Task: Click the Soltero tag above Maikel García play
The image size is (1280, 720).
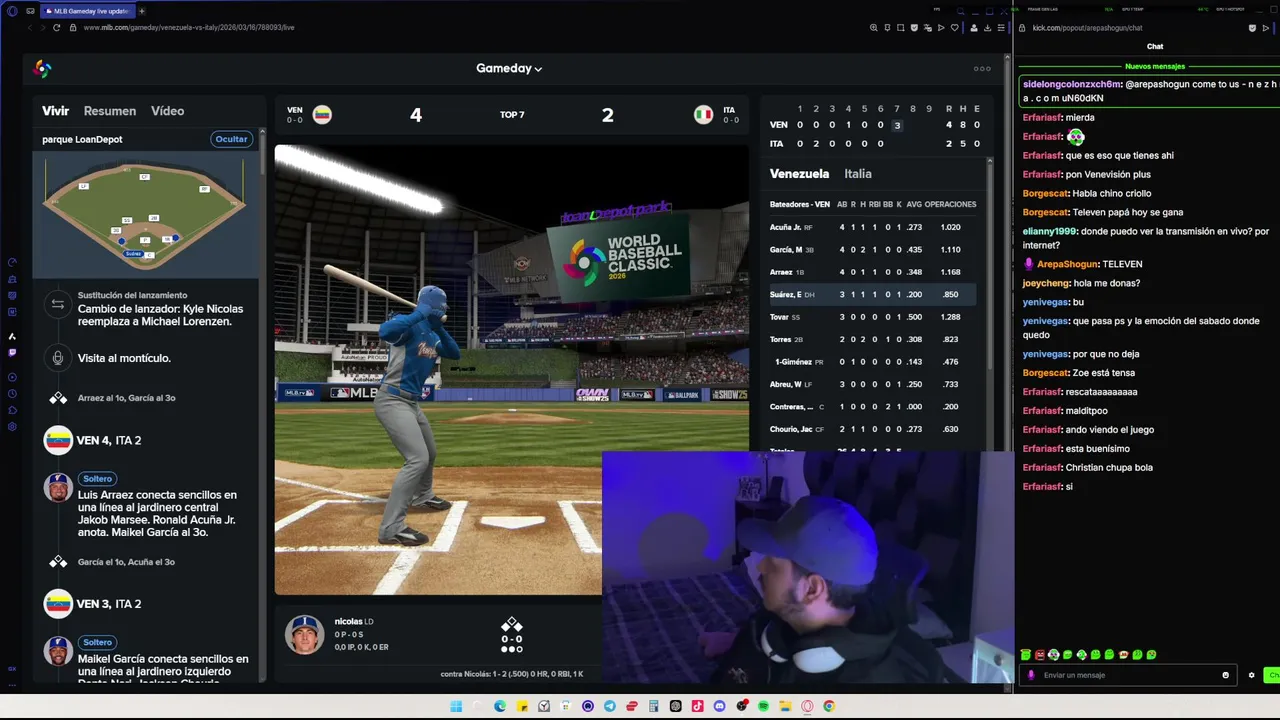Action: click(98, 643)
